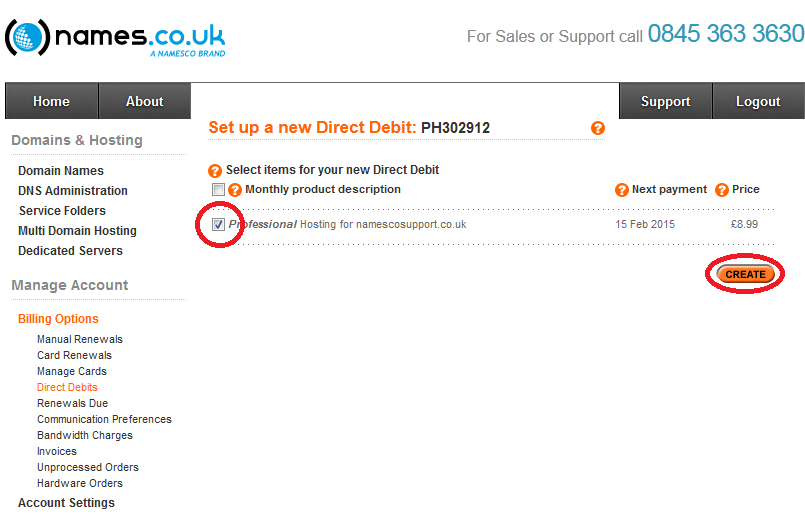
Task: Click the names.co.uk globe logo
Action: (x=28, y=37)
